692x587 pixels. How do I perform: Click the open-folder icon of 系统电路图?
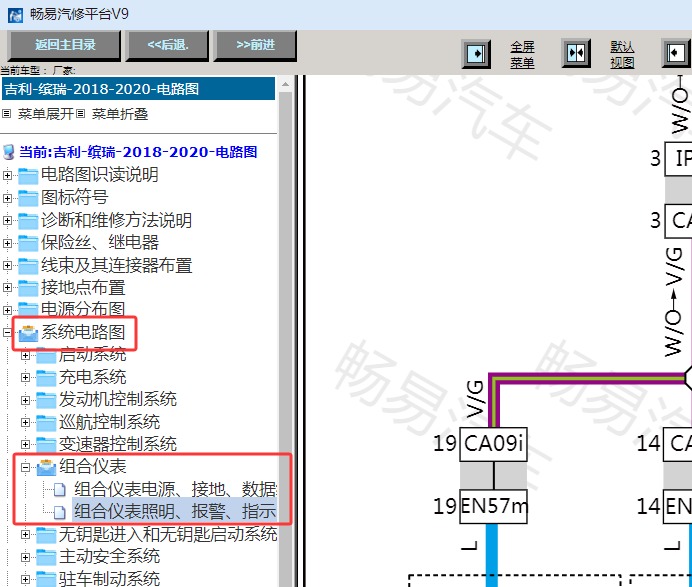tap(29, 333)
